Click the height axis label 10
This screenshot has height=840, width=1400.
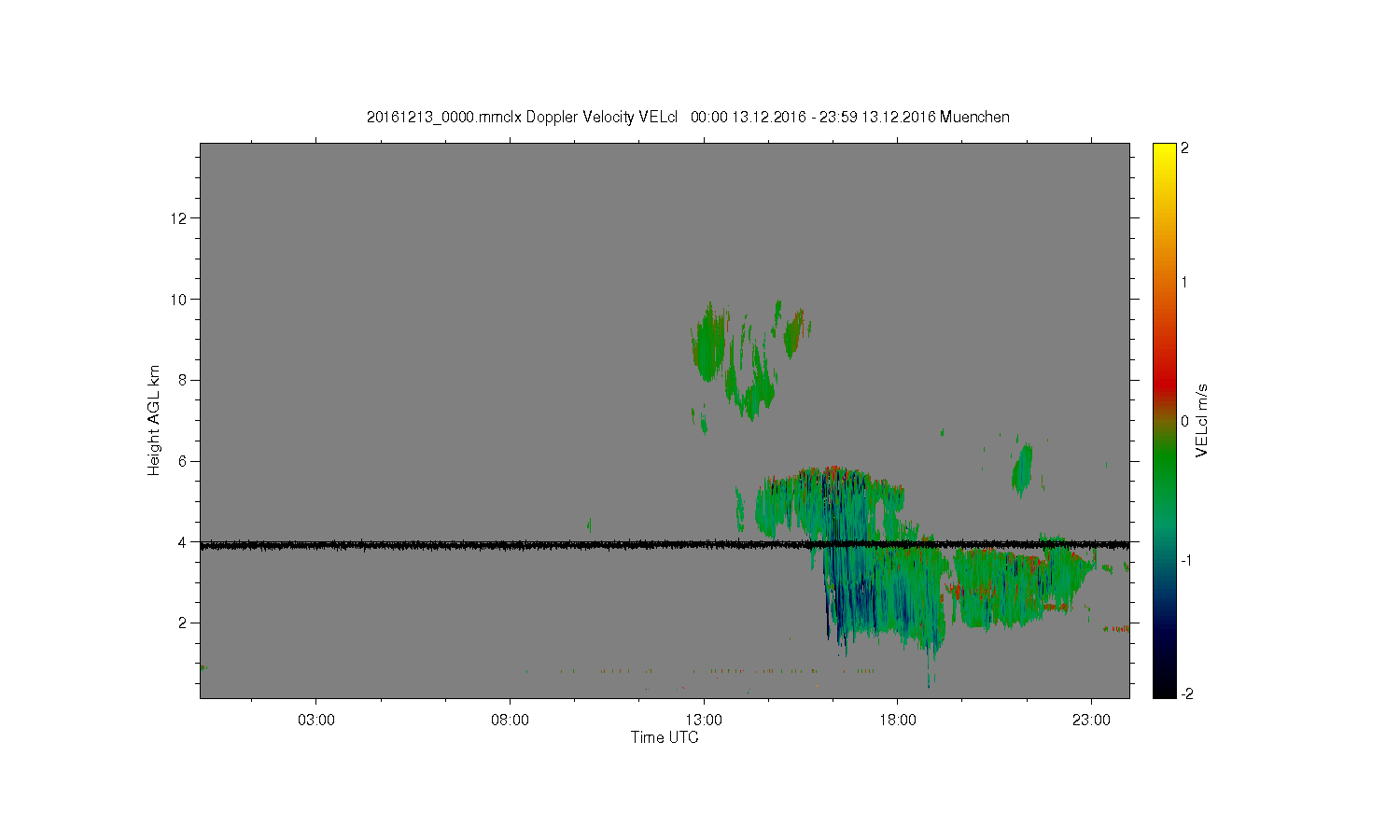pyautogui.click(x=180, y=300)
